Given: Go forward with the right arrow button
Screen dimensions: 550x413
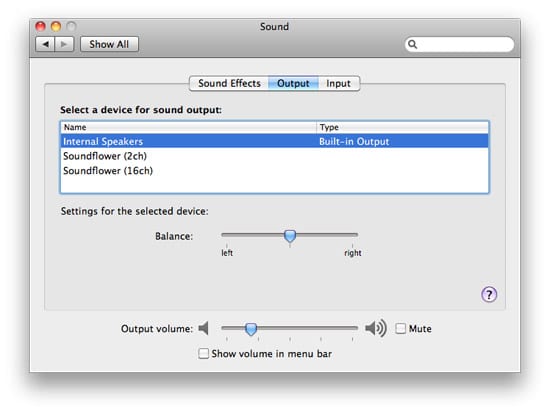Looking at the screenshot, I should click(x=64, y=44).
